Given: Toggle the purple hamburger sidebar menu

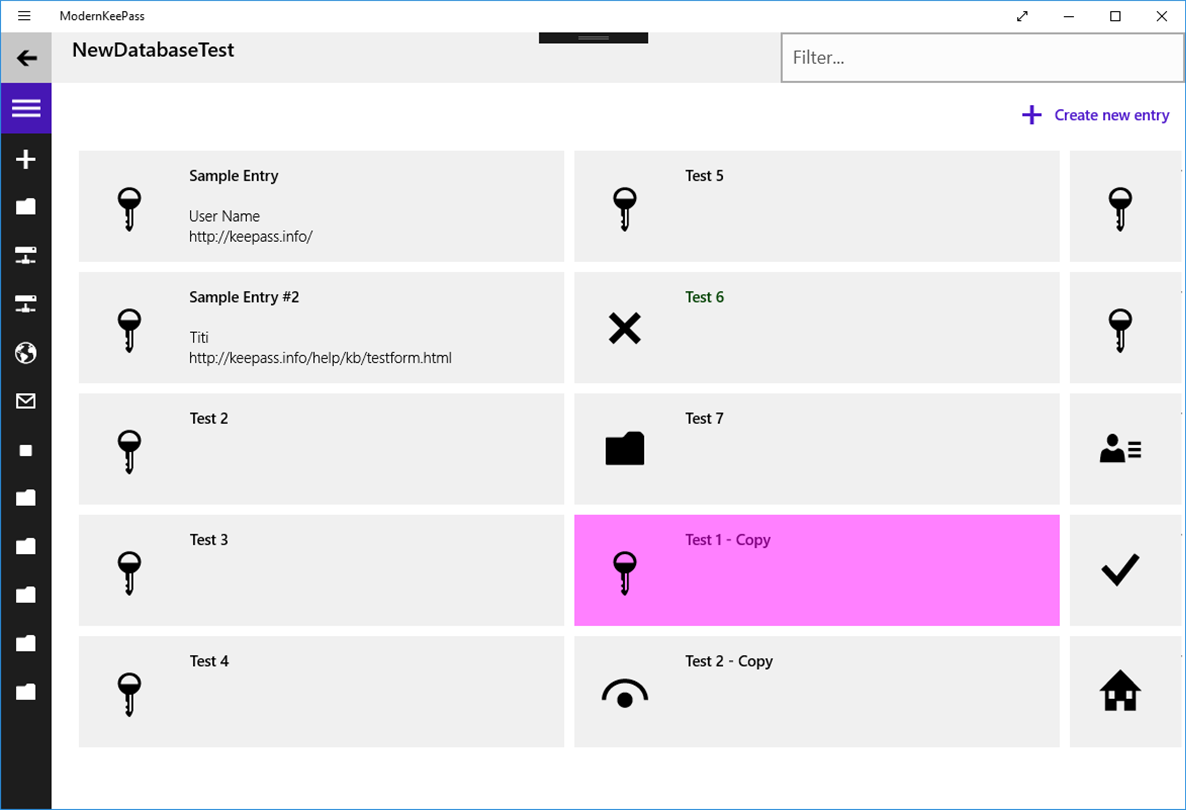Looking at the screenshot, I should click(26, 108).
